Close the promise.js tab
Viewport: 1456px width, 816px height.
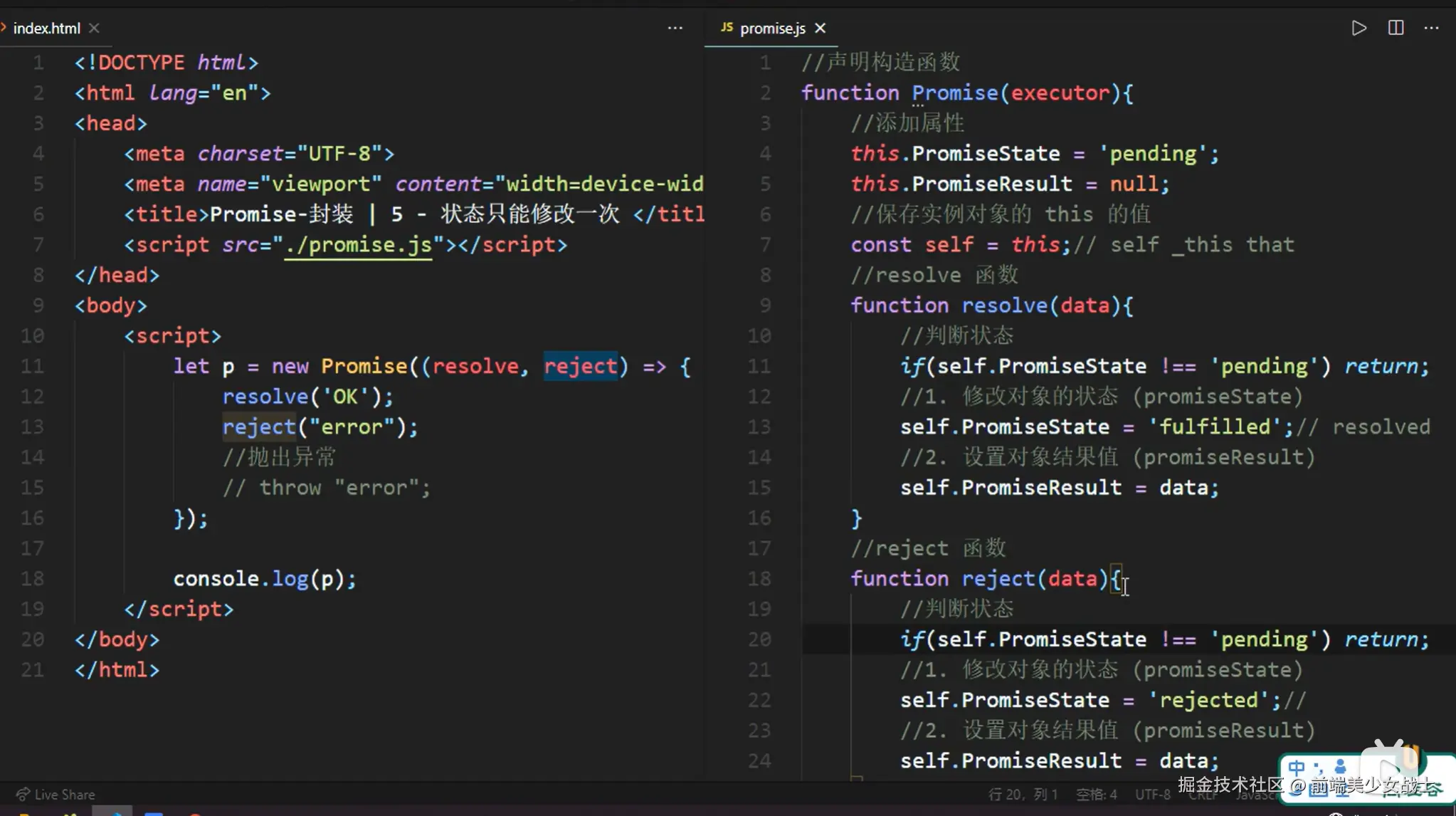click(x=821, y=28)
